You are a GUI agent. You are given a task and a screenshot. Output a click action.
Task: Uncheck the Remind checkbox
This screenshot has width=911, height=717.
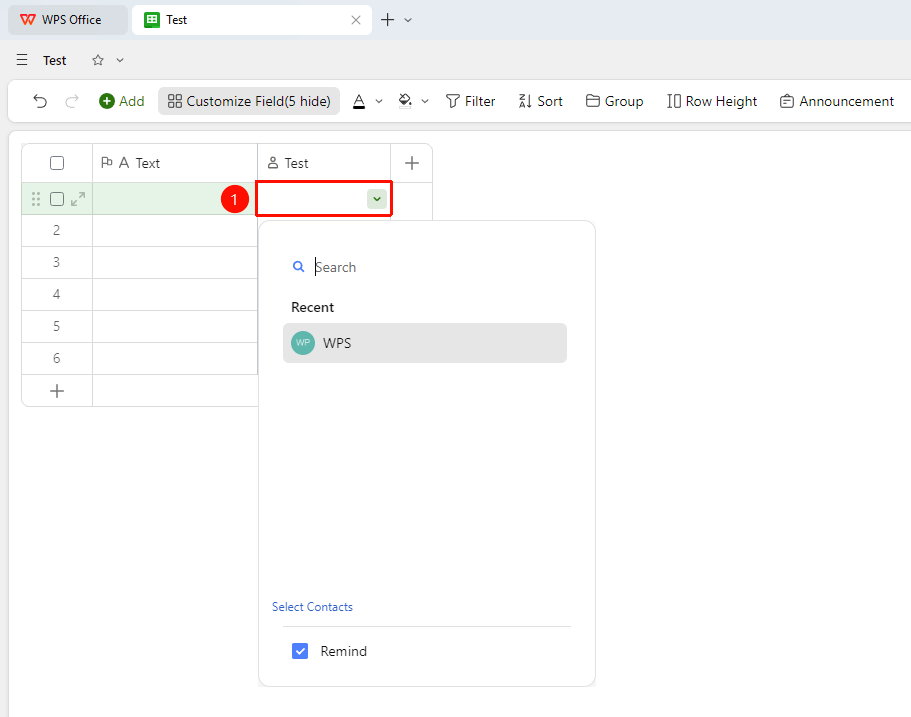(x=300, y=651)
